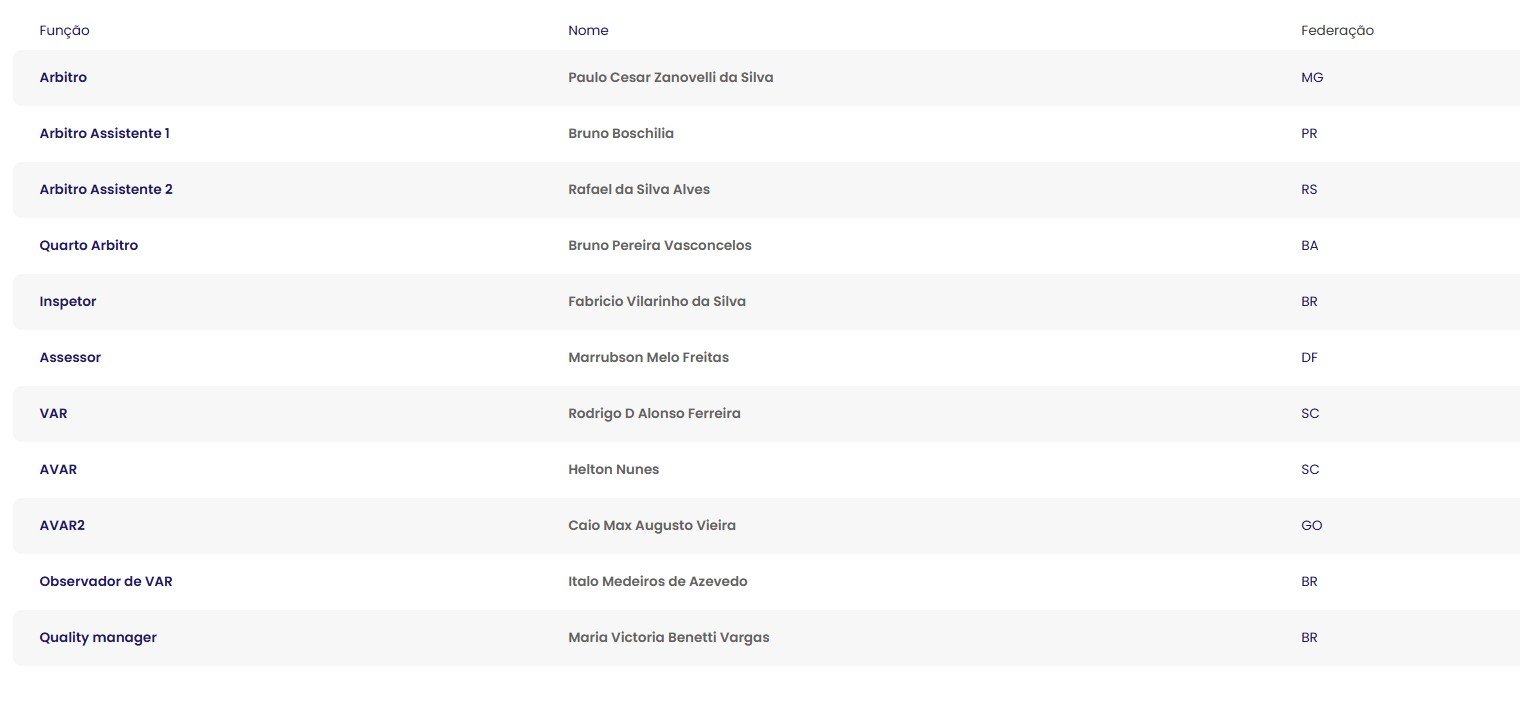
Task: Select referee Paulo Cesar Zanovelli da Silva
Action: click(670, 78)
